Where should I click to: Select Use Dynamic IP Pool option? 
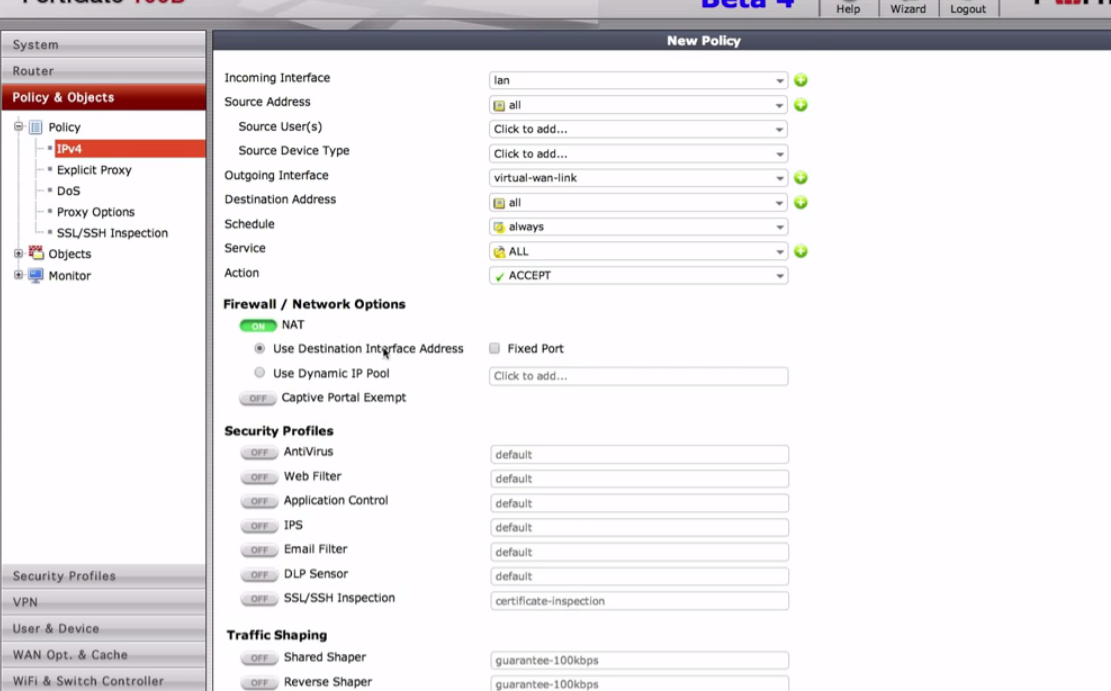[x=259, y=373]
